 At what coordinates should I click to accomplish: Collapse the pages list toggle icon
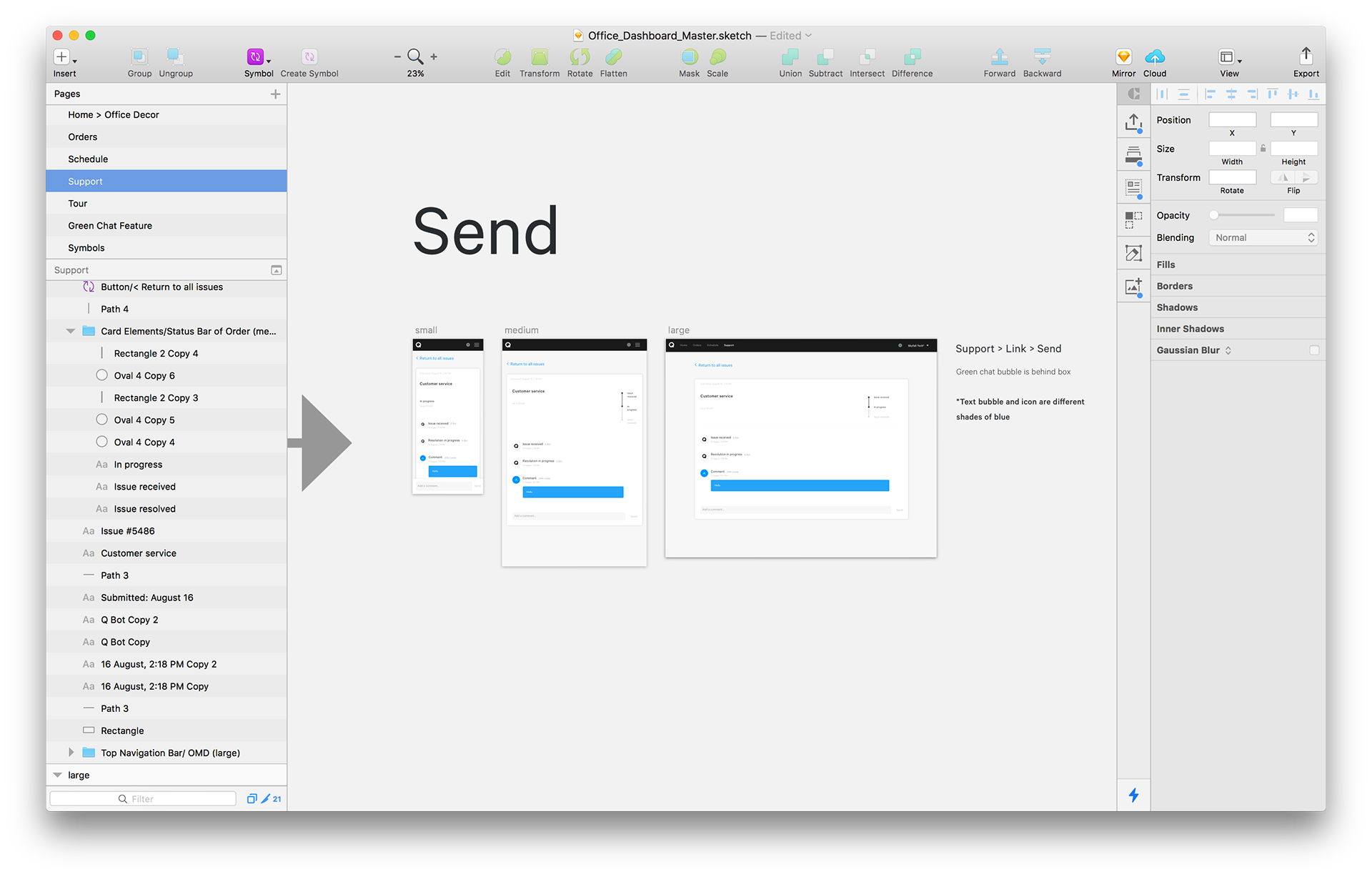click(x=277, y=270)
